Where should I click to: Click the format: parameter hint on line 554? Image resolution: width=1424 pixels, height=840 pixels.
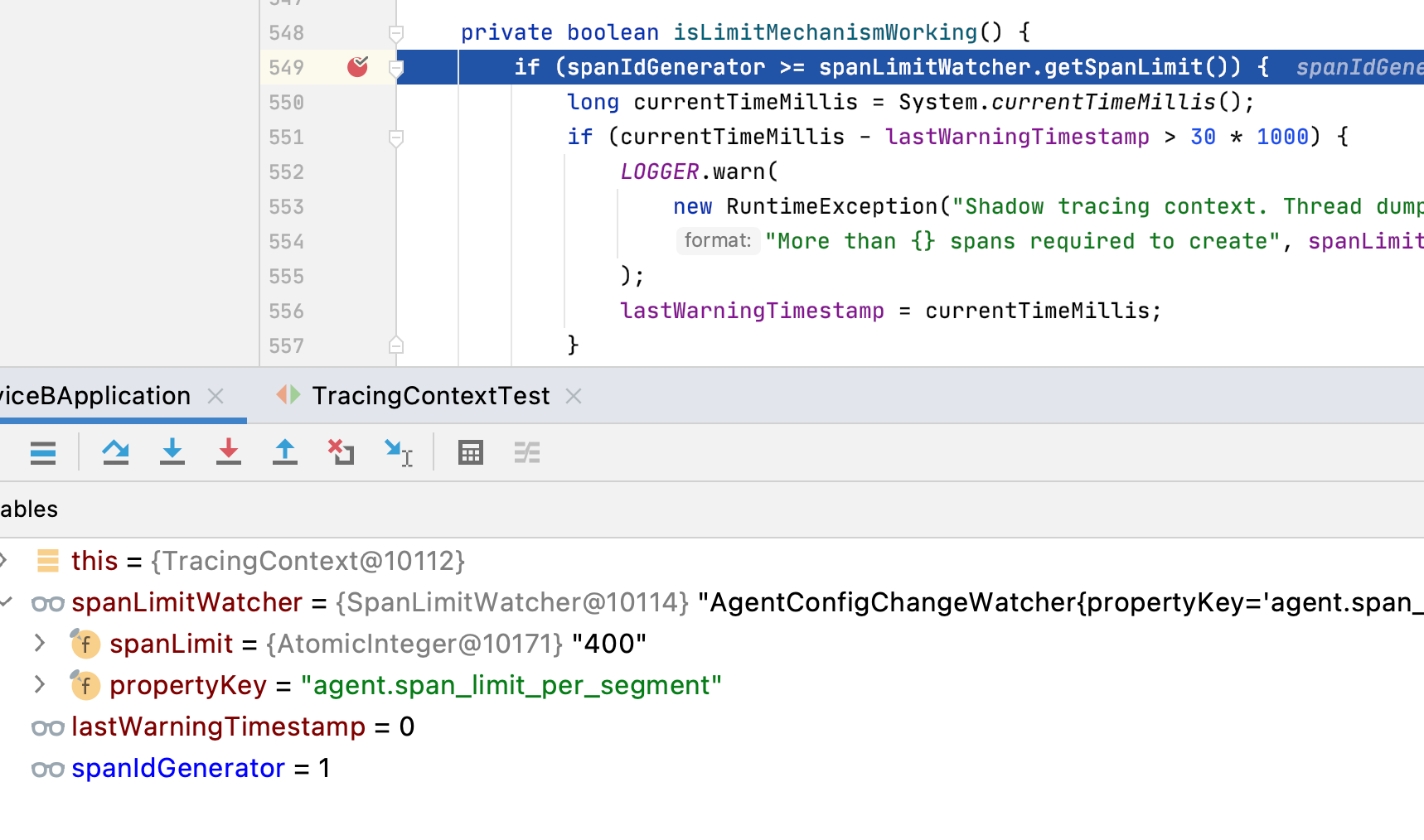tap(718, 241)
